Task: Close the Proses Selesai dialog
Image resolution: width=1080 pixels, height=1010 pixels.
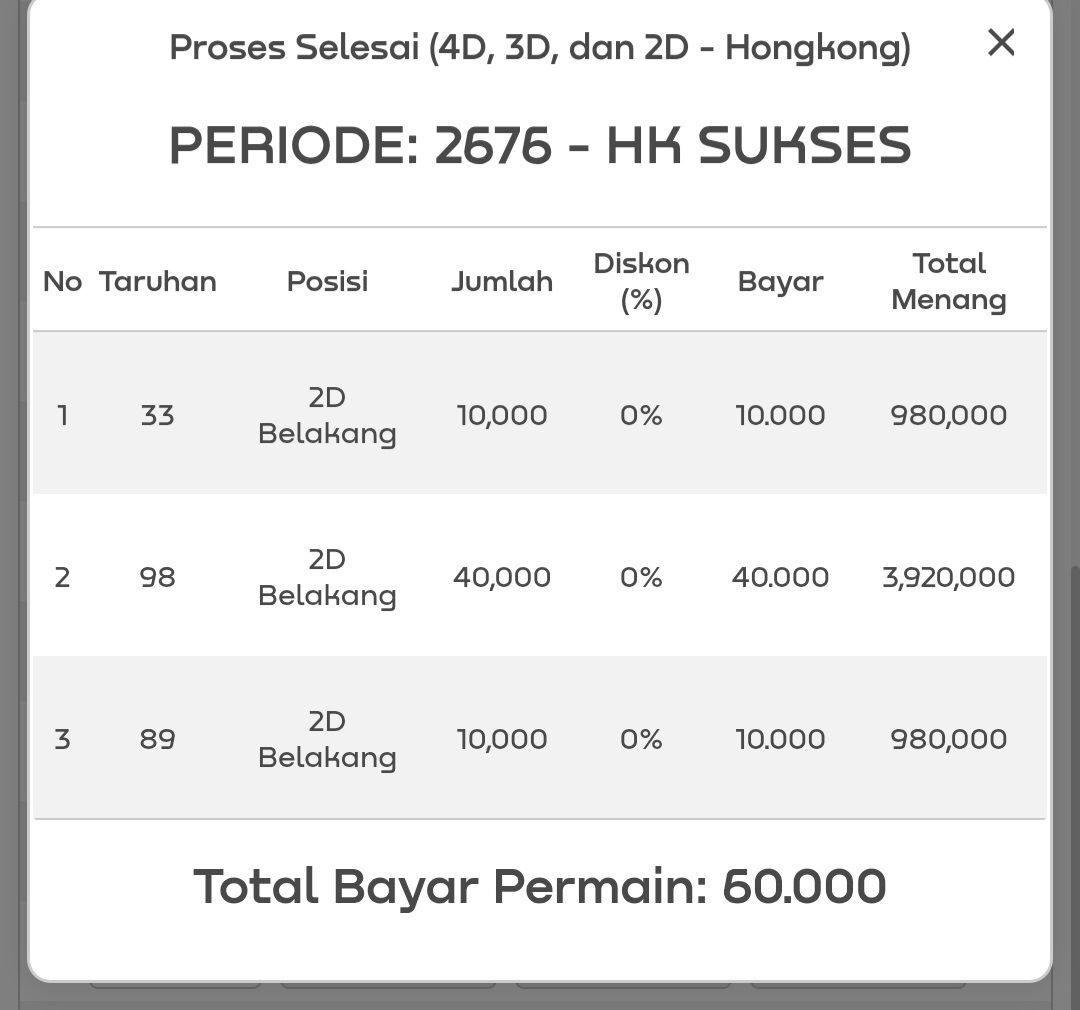Action: (1001, 43)
